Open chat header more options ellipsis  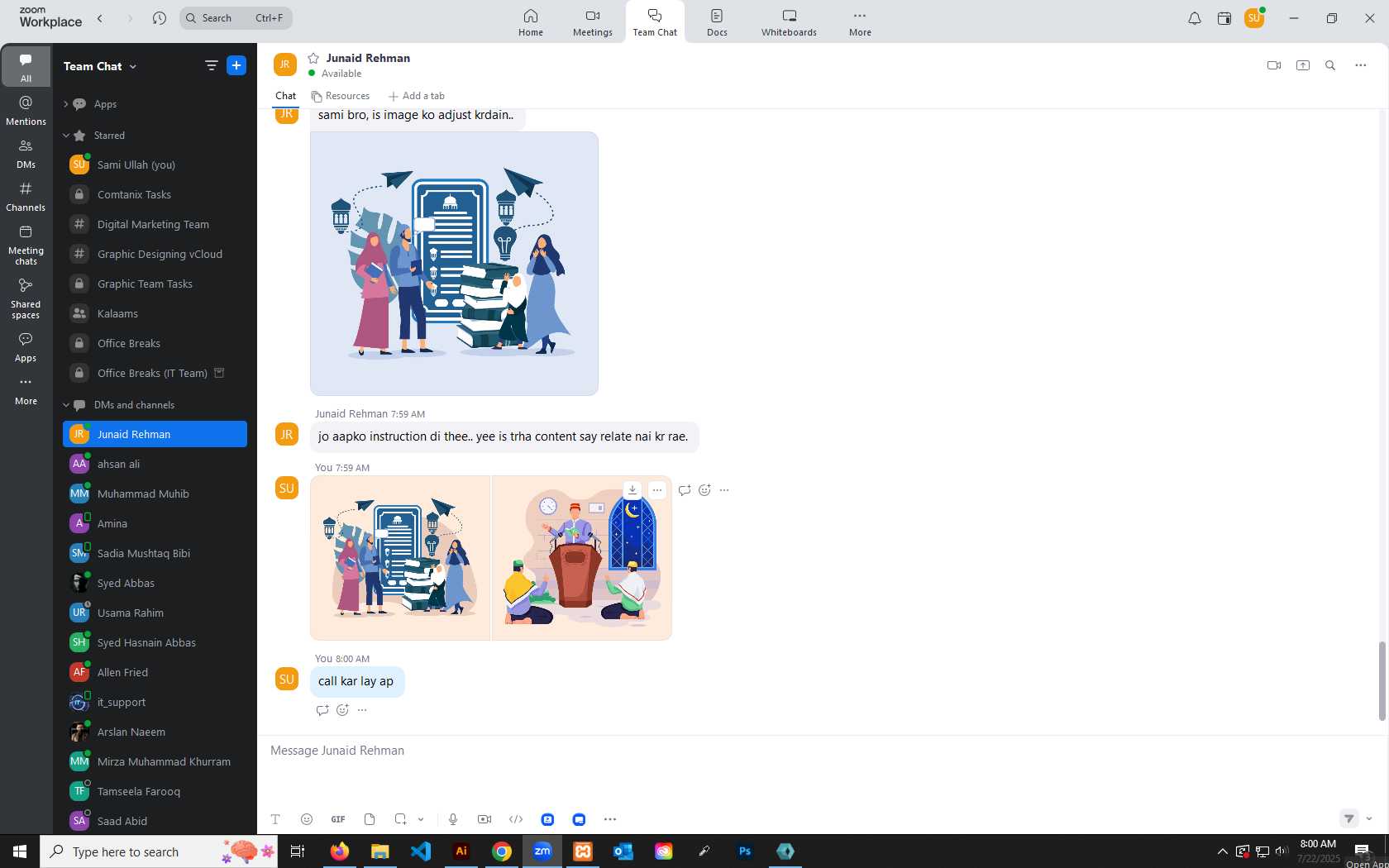point(1361,65)
